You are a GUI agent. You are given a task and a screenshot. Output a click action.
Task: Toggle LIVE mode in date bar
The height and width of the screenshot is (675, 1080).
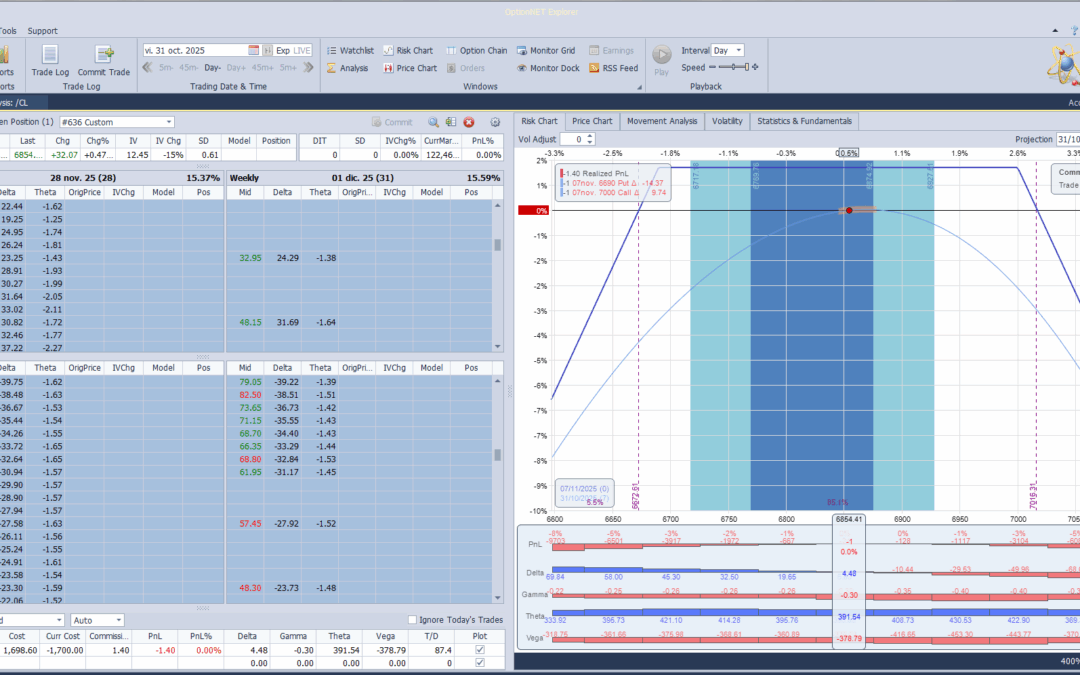(302, 50)
